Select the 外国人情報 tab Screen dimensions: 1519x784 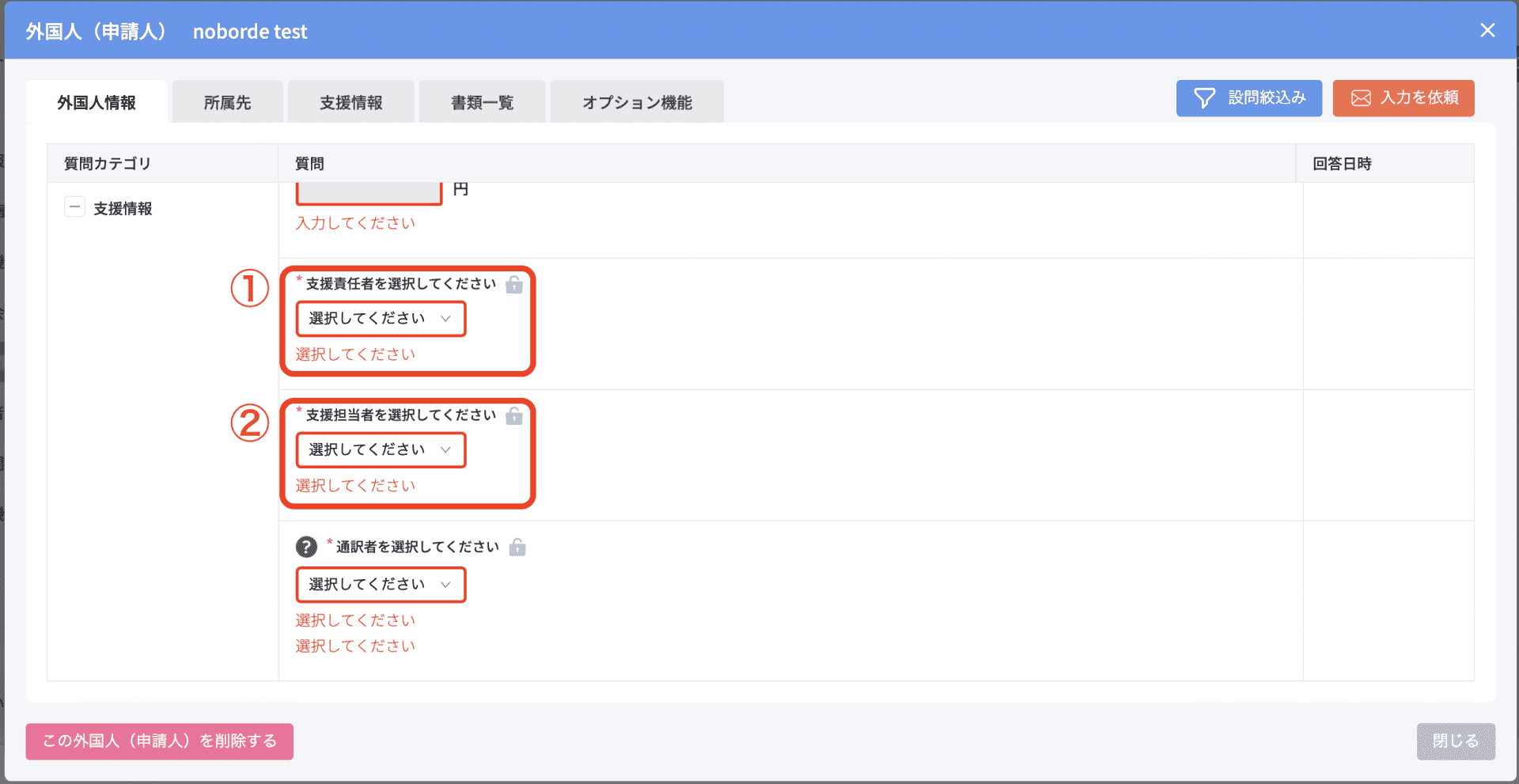coord(97,102)
